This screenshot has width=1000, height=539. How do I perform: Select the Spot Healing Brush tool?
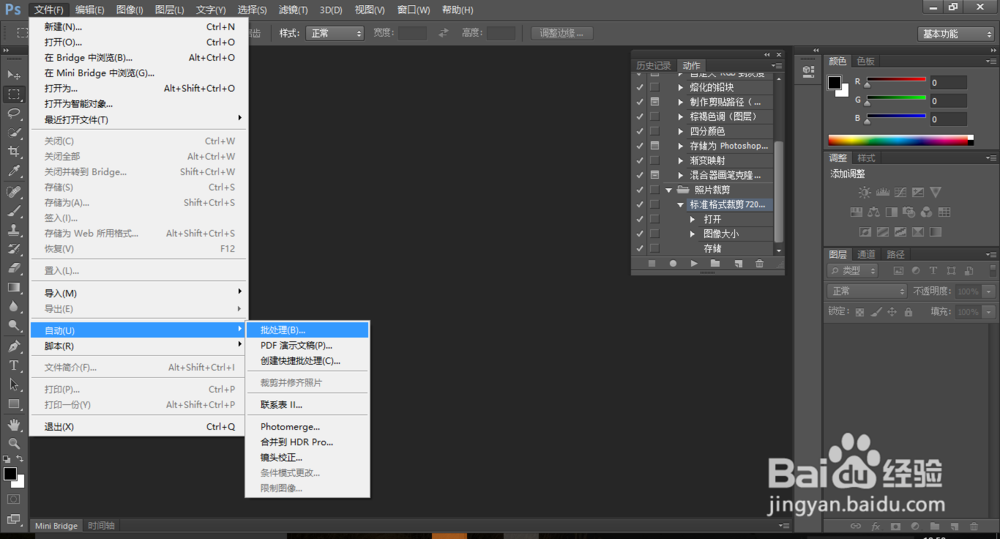pyautogui.click(x=13, y=191)
